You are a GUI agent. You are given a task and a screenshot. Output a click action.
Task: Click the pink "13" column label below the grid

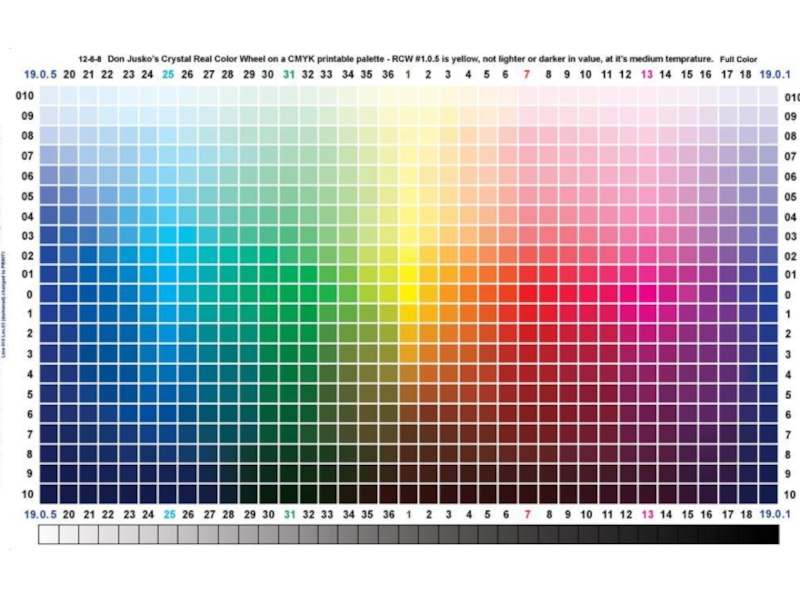click(647, 514)
